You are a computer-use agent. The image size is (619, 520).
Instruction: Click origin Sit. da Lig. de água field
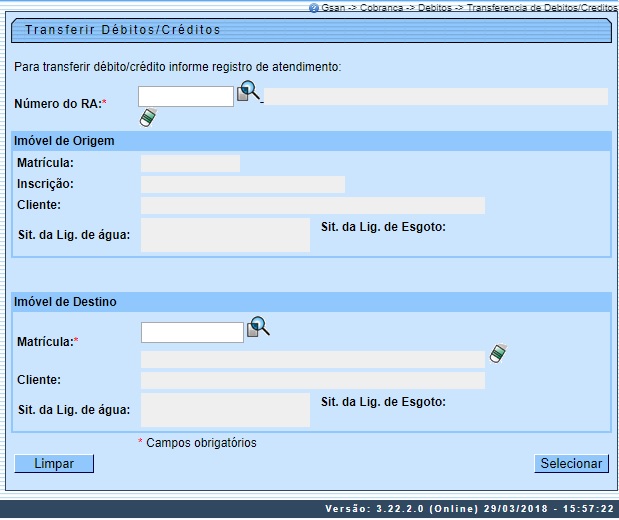[225, 235]
